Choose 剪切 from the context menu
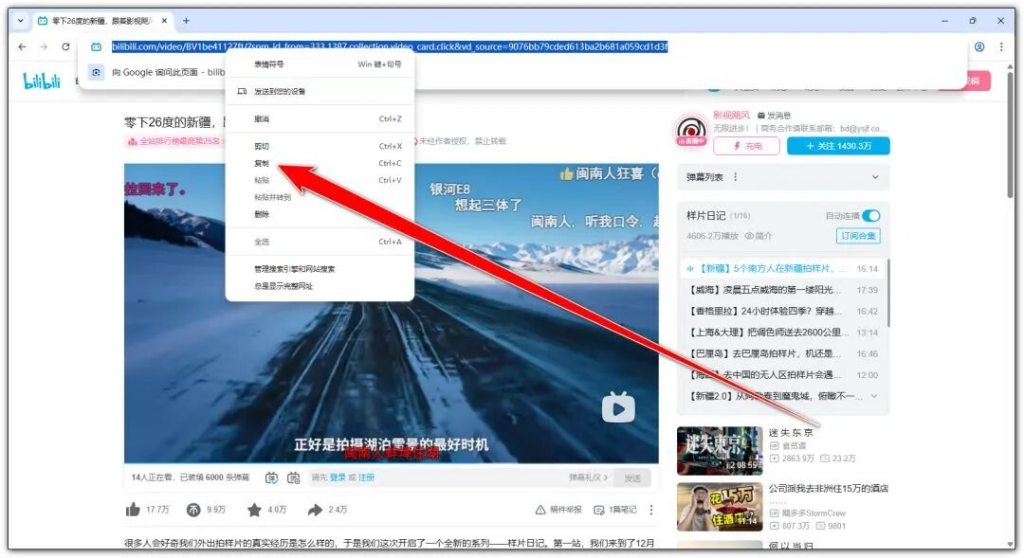Image resolution: width=1024 pixels, height=558 pixels. coord(262,146)
